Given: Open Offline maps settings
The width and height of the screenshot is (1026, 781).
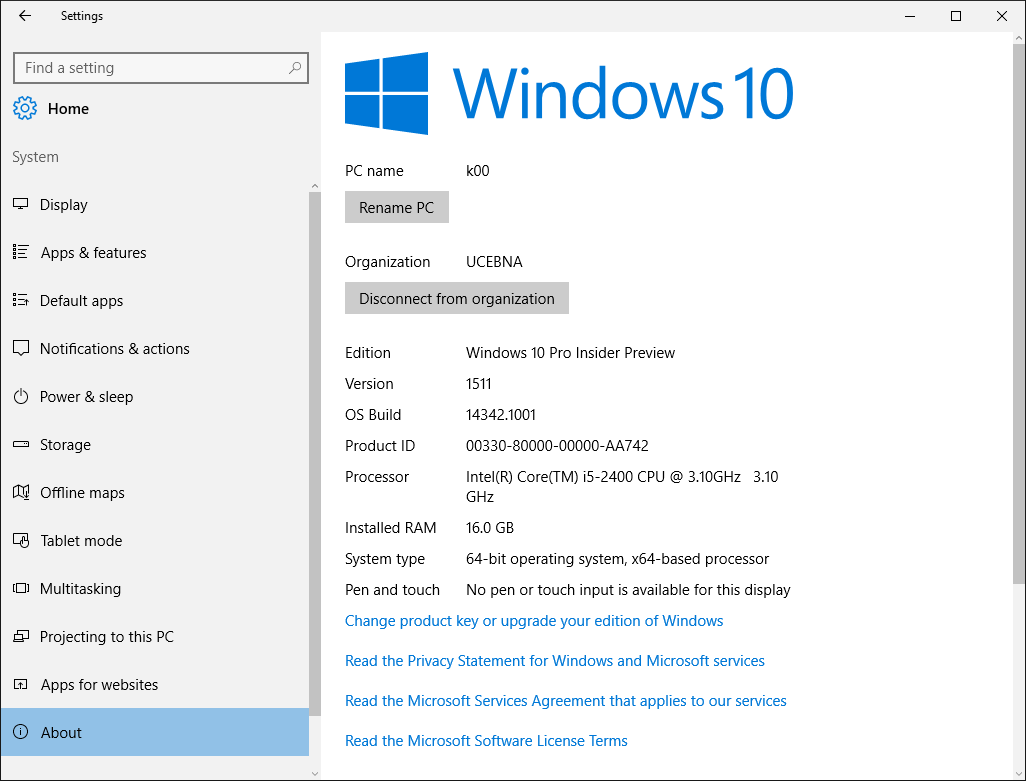Looking at the screenshot, I should tap(155, 493).
